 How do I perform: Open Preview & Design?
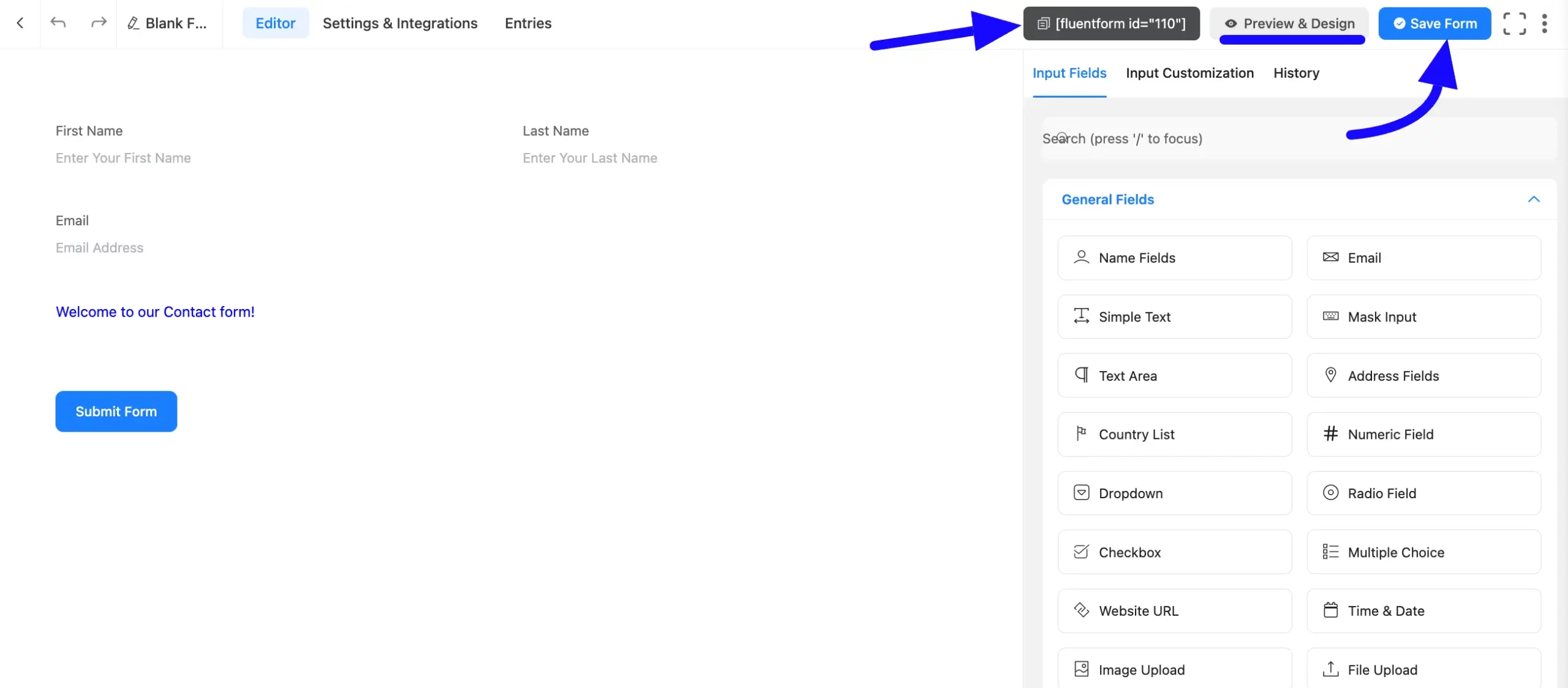[1289, 24]
